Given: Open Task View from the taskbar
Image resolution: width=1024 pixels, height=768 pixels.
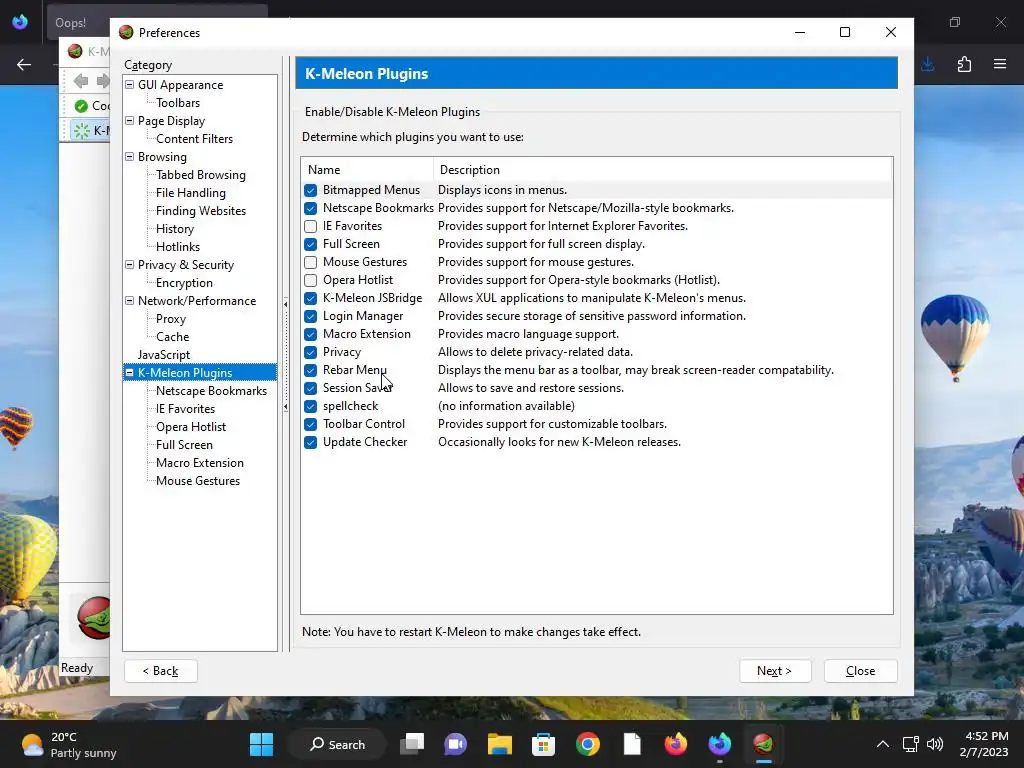Looking at the screenshot, I should click(x=413, y=744).
